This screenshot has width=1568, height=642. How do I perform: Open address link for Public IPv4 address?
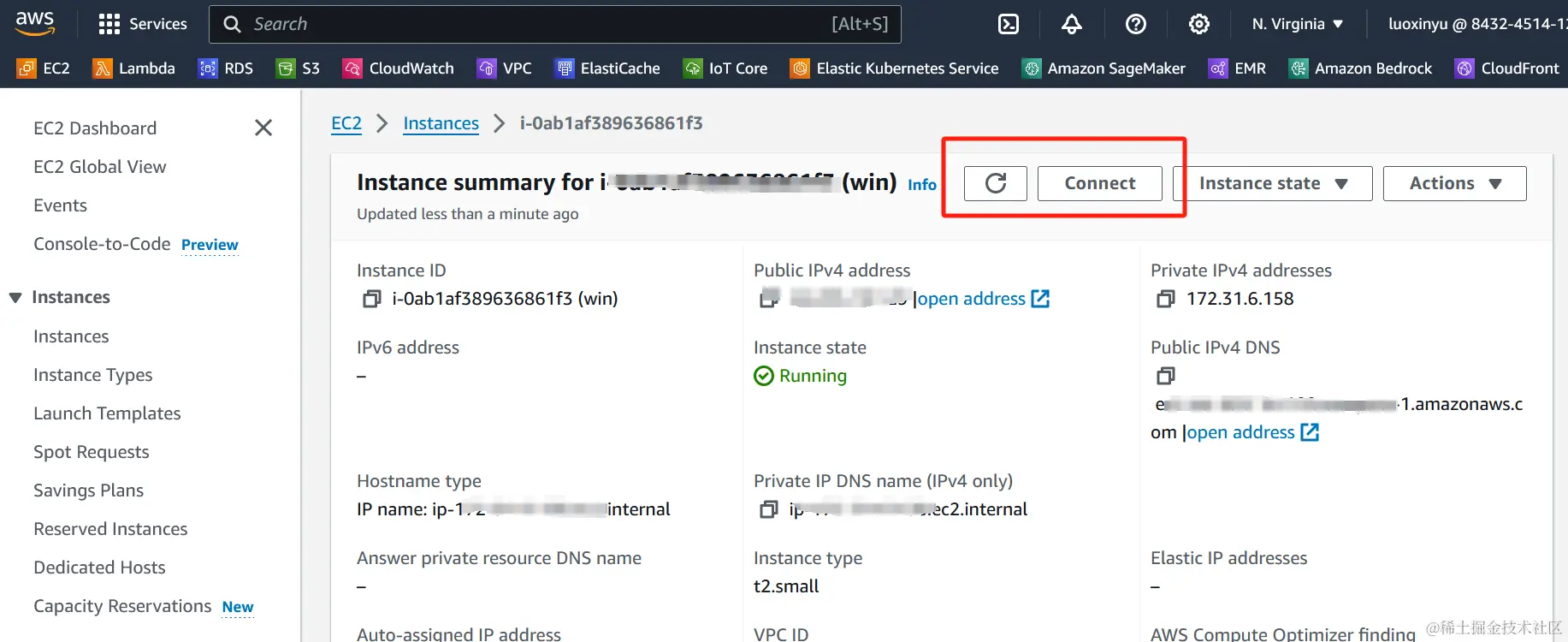coord(984,299)
